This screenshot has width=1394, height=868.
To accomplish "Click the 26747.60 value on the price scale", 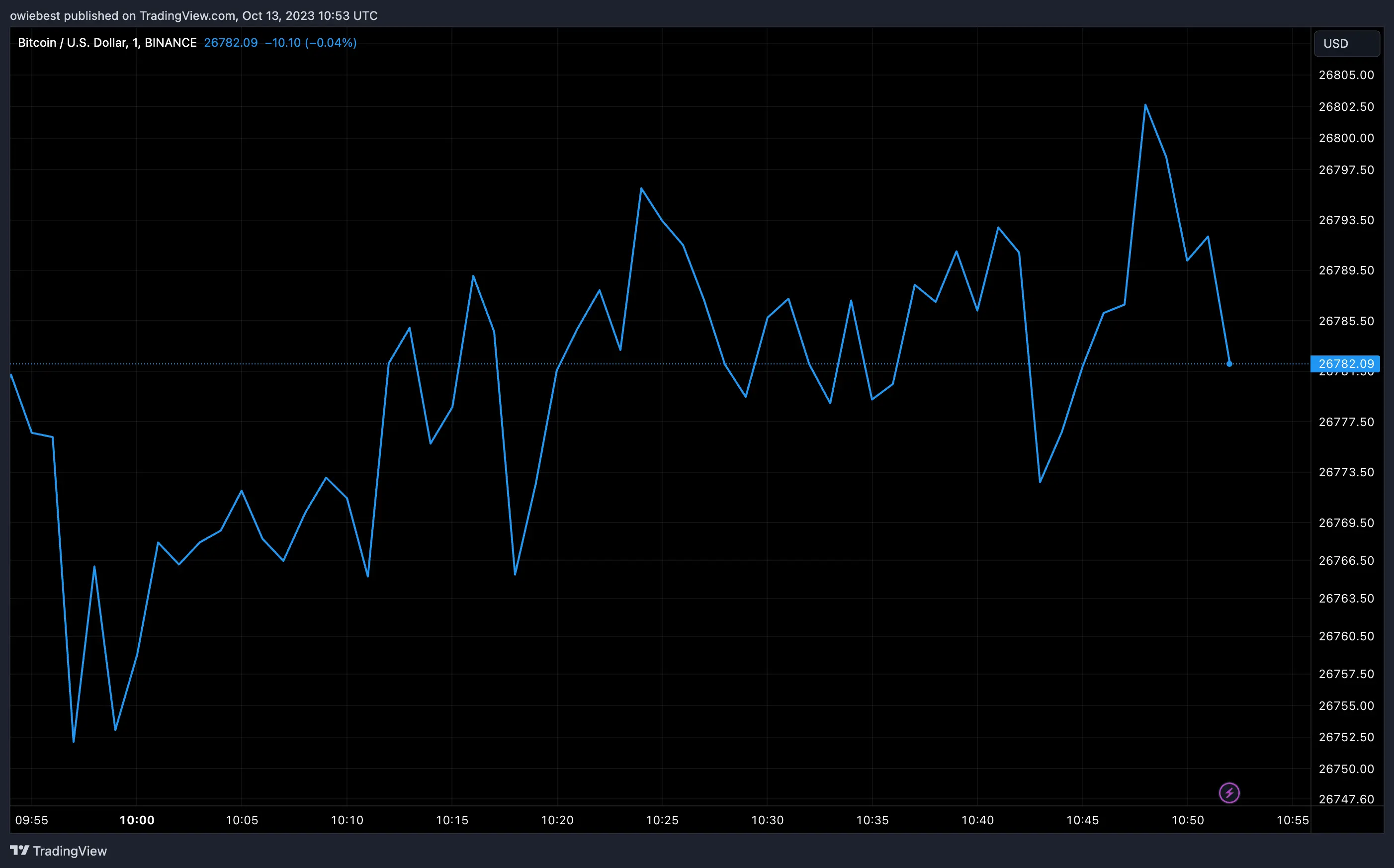I will tap(1346, 798).
